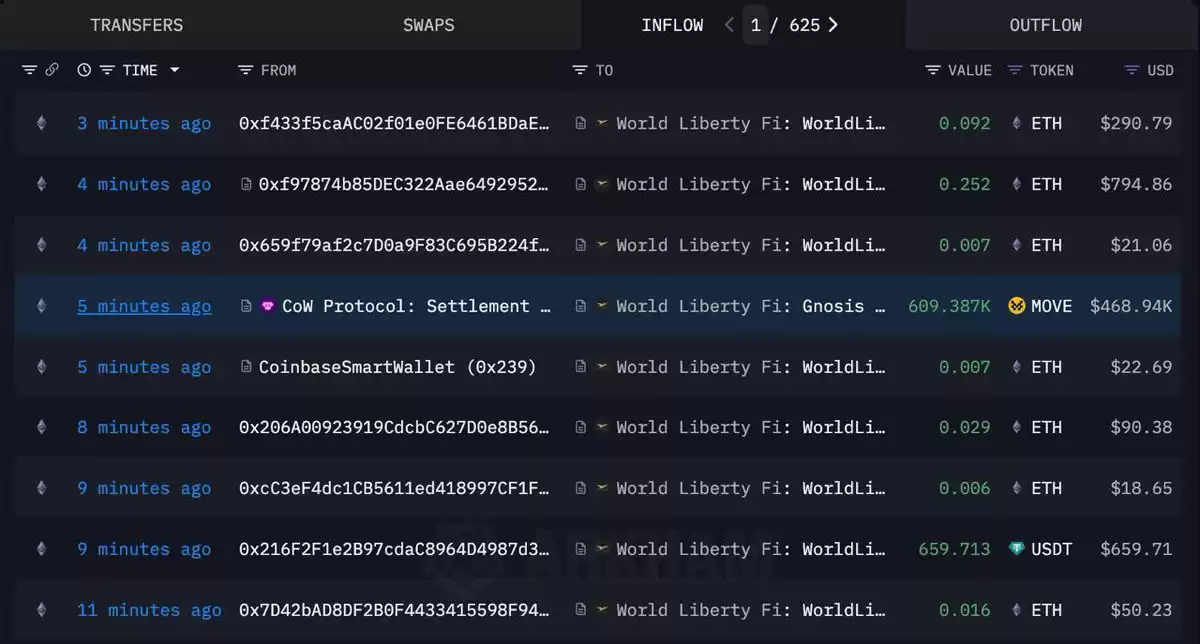This screenshot has width=1200, height=644.
Task: Click the 0.029 value cell
Action: pyautogui.click(x=965, y=427)
